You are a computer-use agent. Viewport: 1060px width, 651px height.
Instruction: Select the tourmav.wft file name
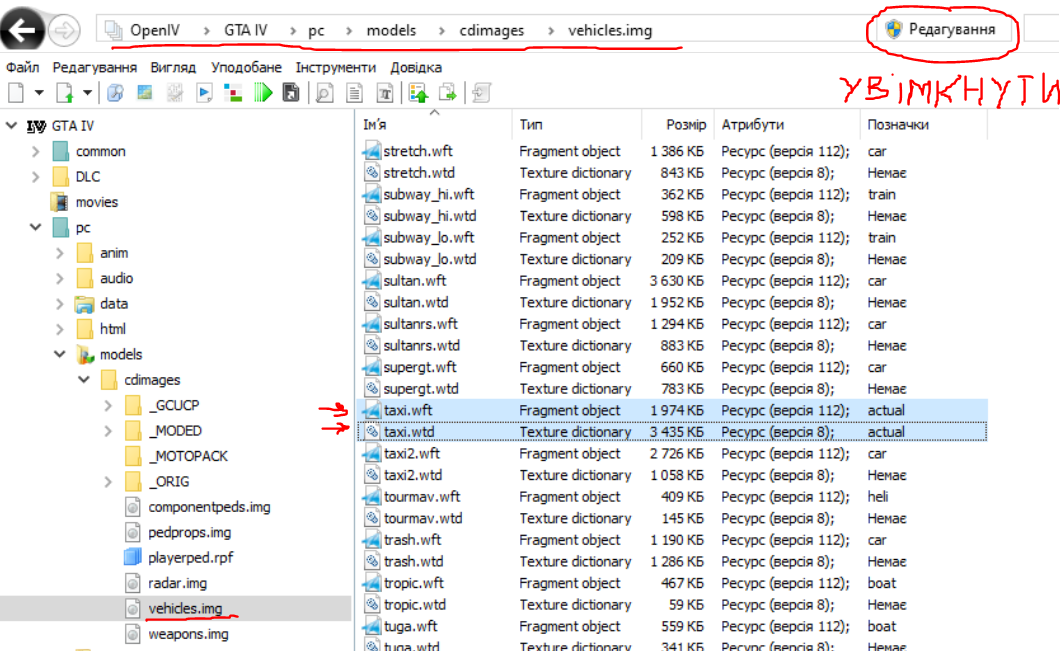point(422,497)
